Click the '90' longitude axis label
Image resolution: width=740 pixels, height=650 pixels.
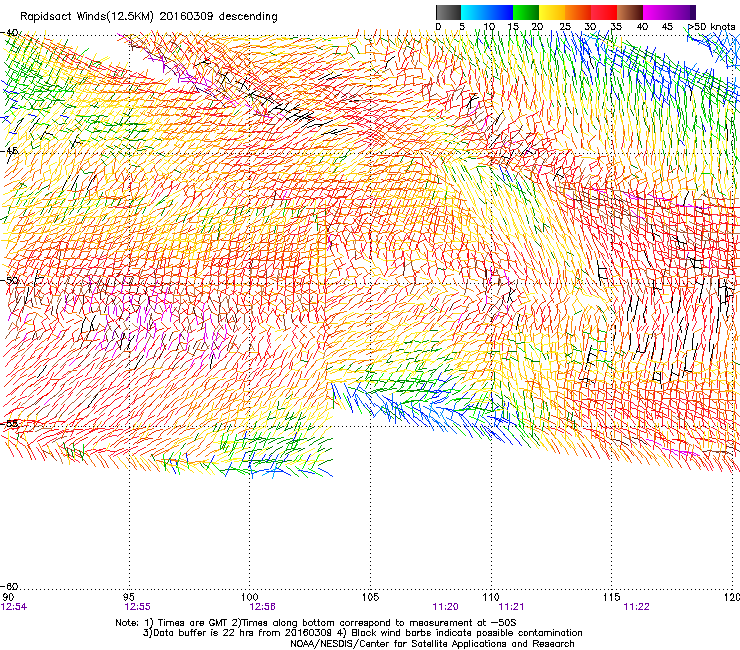(8, 598)
